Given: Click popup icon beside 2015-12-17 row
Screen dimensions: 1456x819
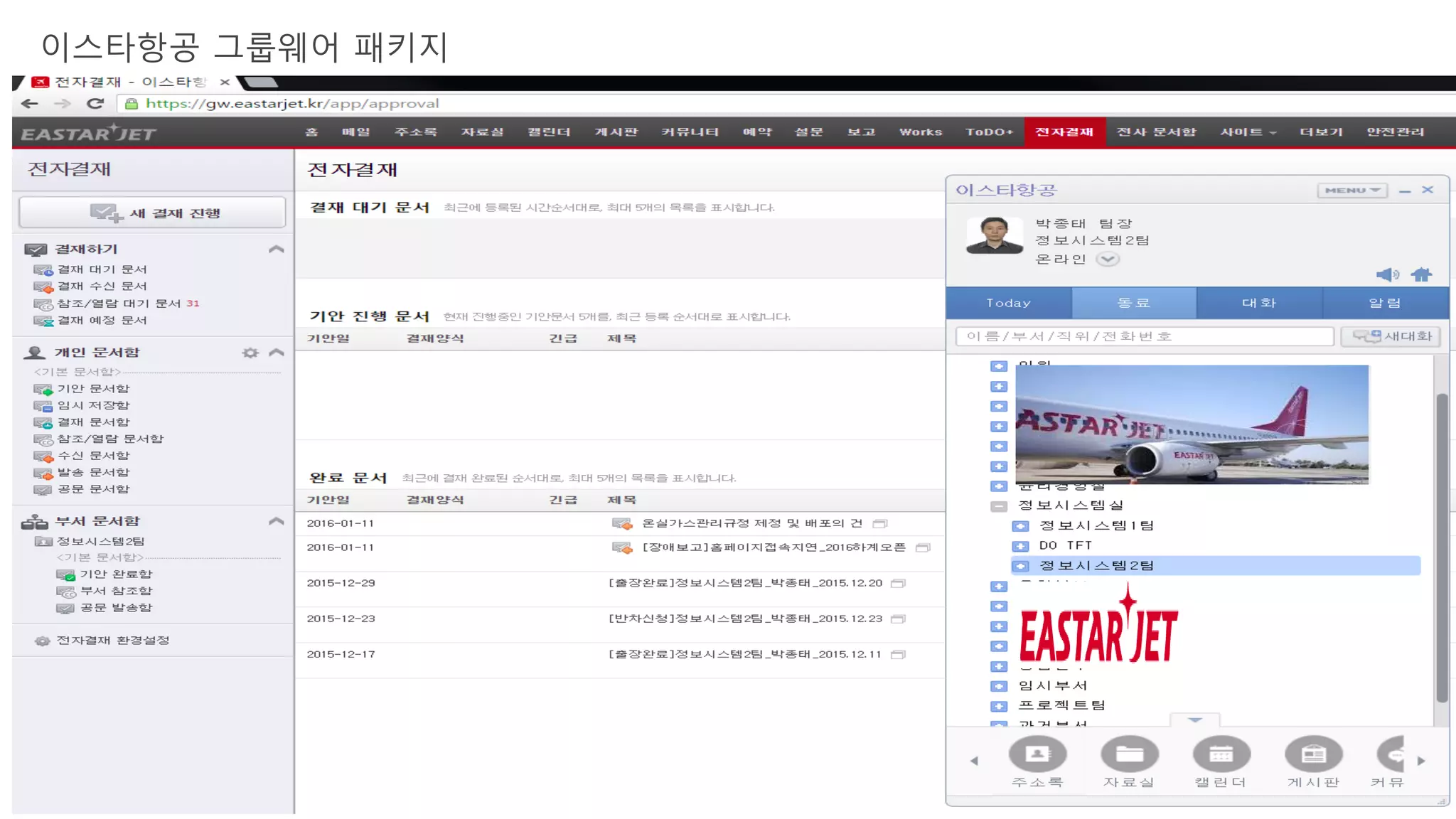Looking at the screenshot, I should coord(899,655).
